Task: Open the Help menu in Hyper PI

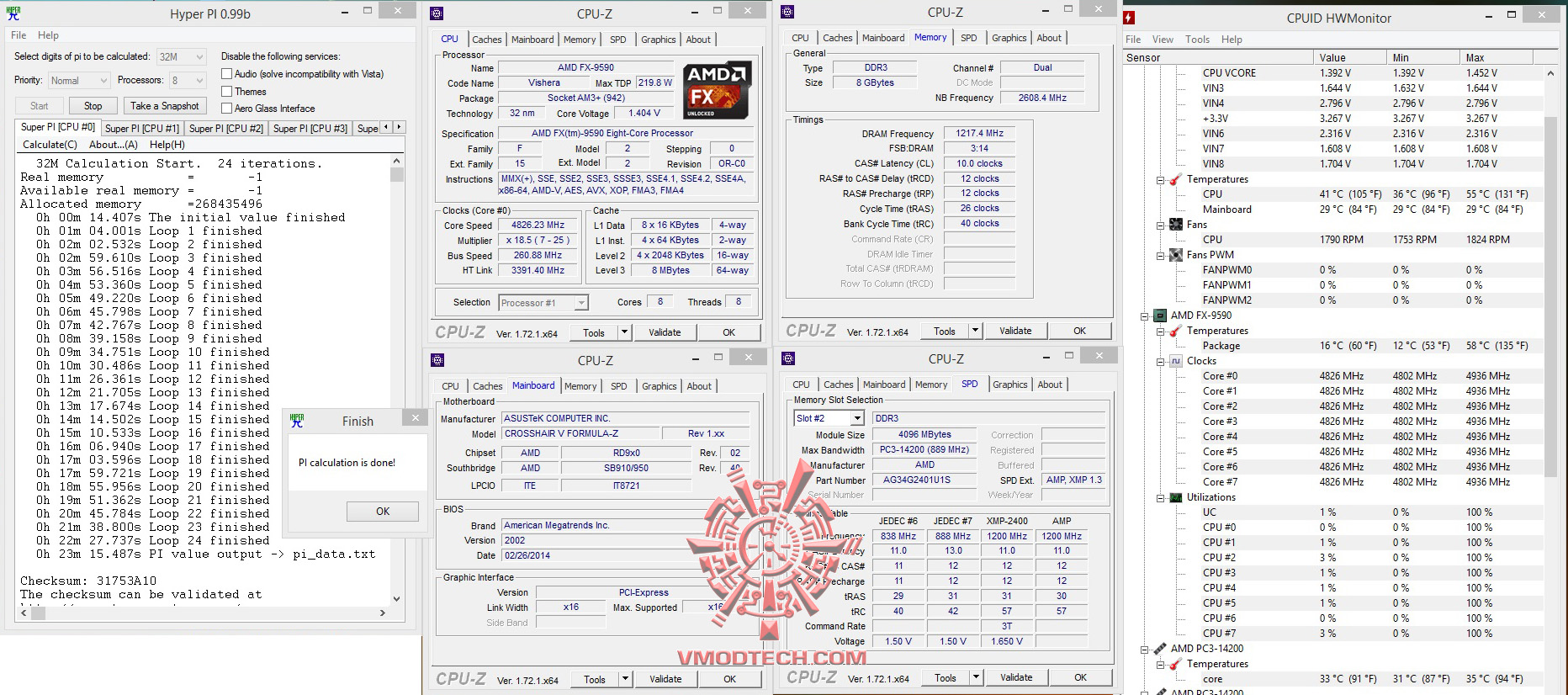Action: point(48,35)
